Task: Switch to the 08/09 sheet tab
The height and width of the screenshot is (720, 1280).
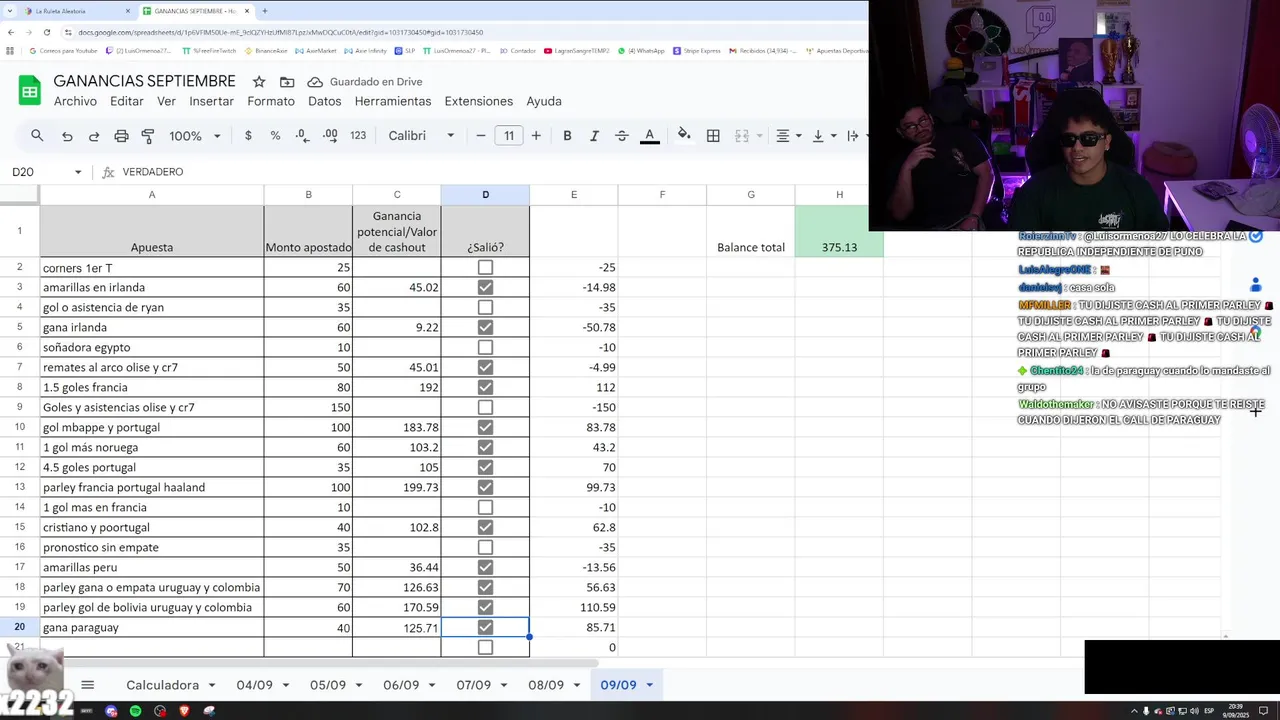Action: pyautogui.click(x=546, y=685)
